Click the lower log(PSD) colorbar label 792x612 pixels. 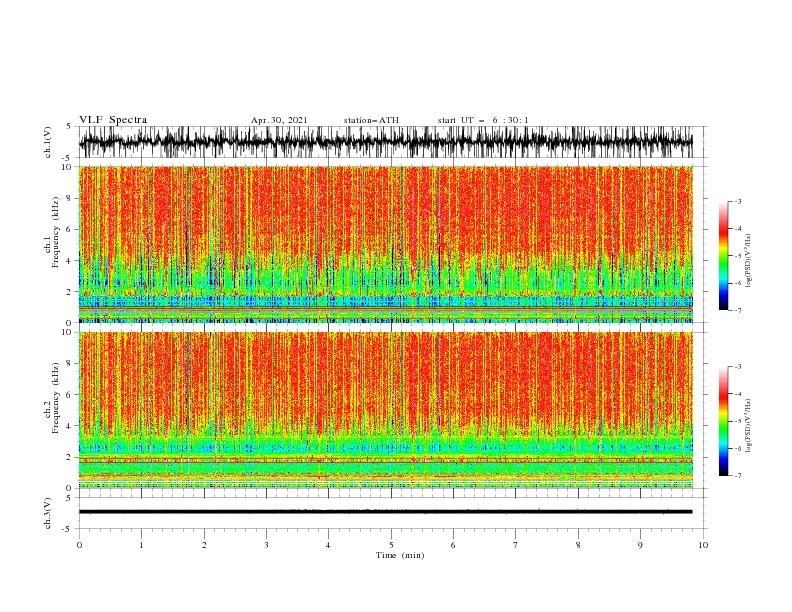click(x=750, y=426)
